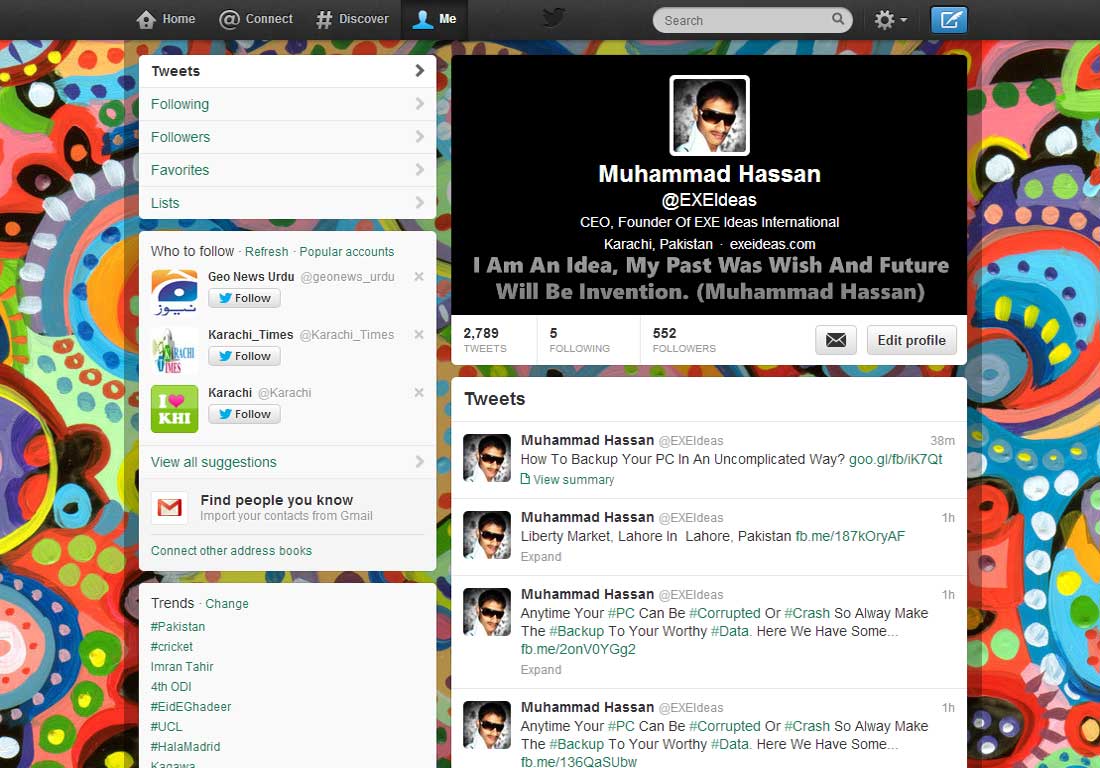Click the chevron next to Tweets sidebar item
This screenshot has width=1100, height=768.
point(420,70)
